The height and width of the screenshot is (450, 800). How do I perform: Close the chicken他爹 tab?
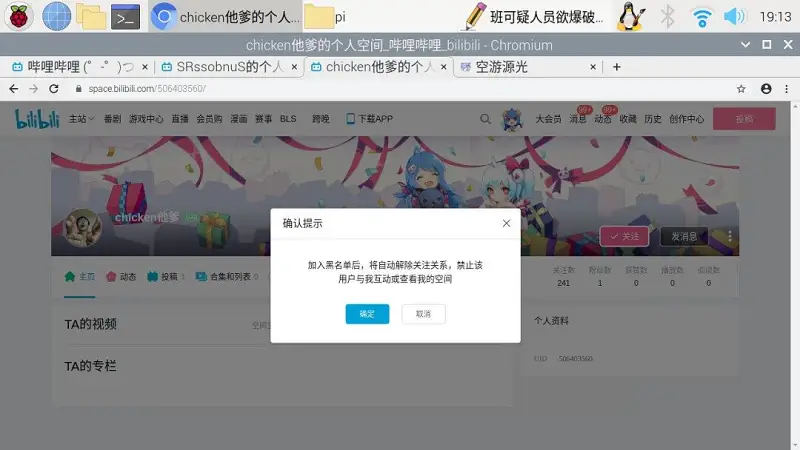coord(444,67)
